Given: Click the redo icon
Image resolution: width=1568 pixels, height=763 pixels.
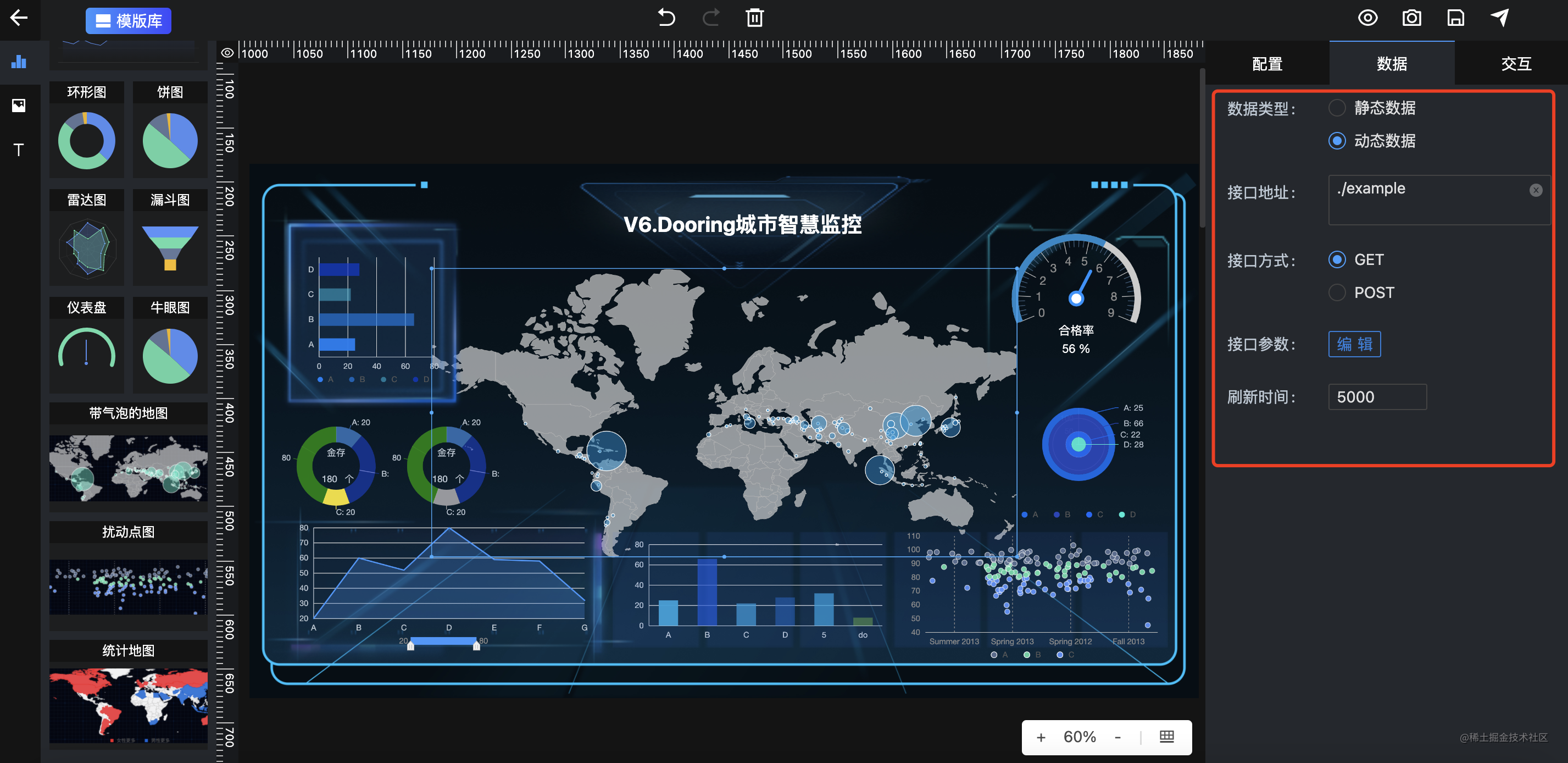Looking at the screenshot, I should [710, 18].
